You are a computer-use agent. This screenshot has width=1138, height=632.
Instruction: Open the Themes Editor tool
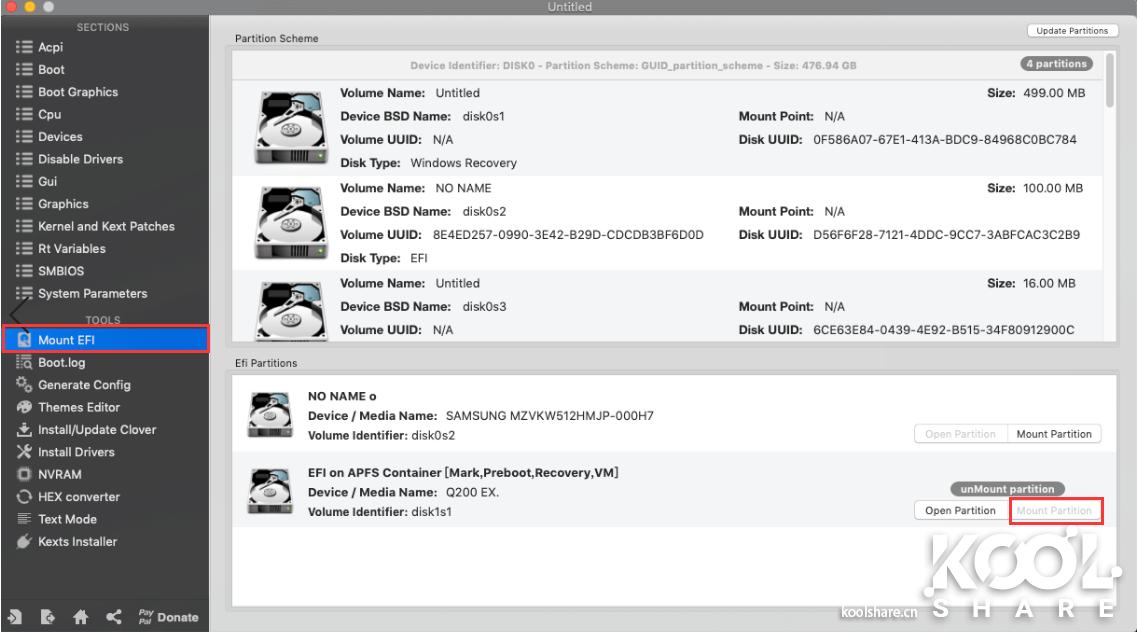click(78, 407)
